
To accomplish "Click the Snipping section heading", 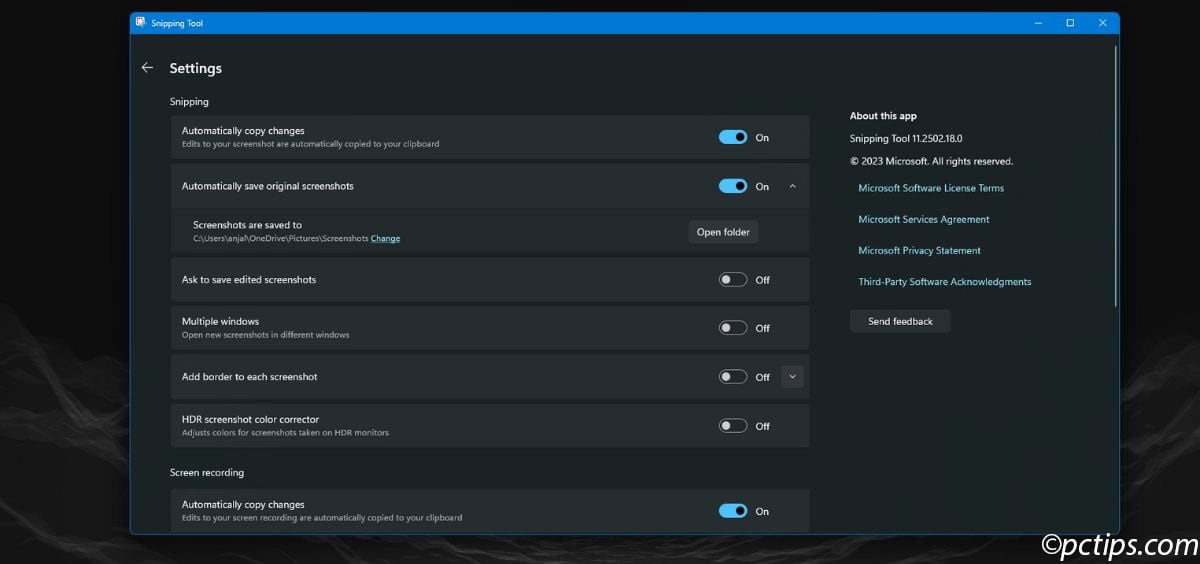I will [x=189, y=102].
